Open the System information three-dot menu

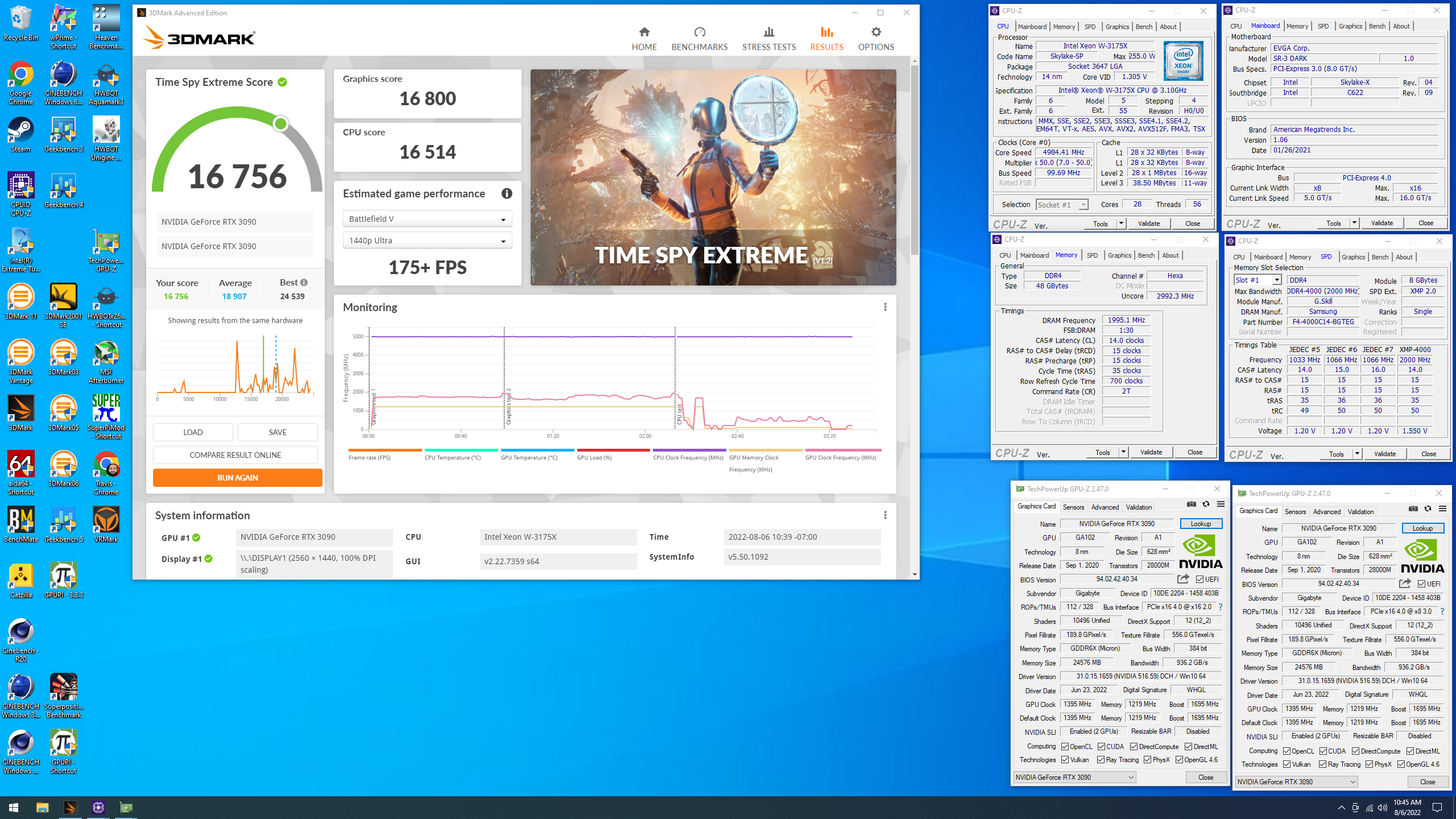(x=885, y=515)
